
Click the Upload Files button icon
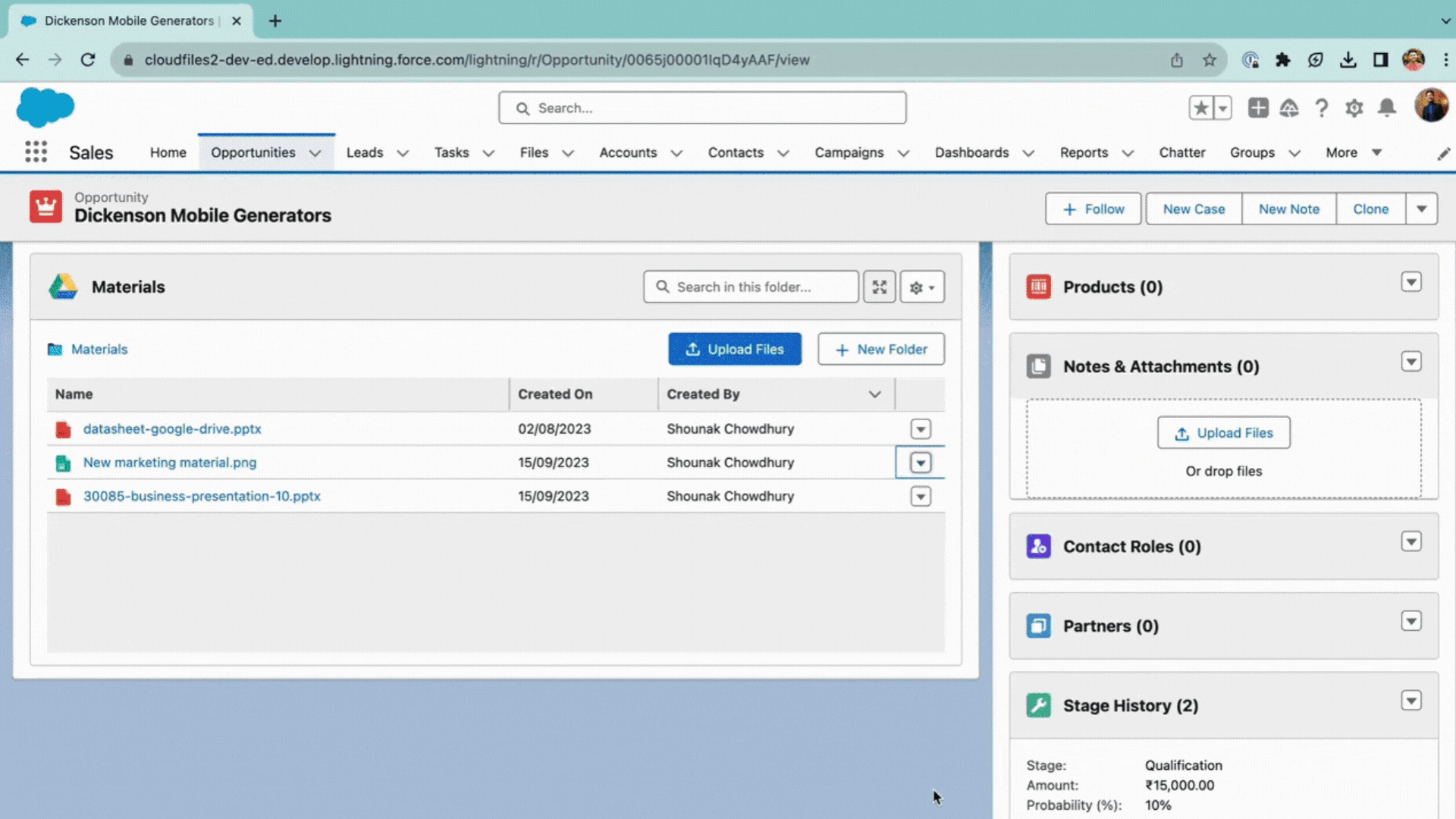click(693, 349)
